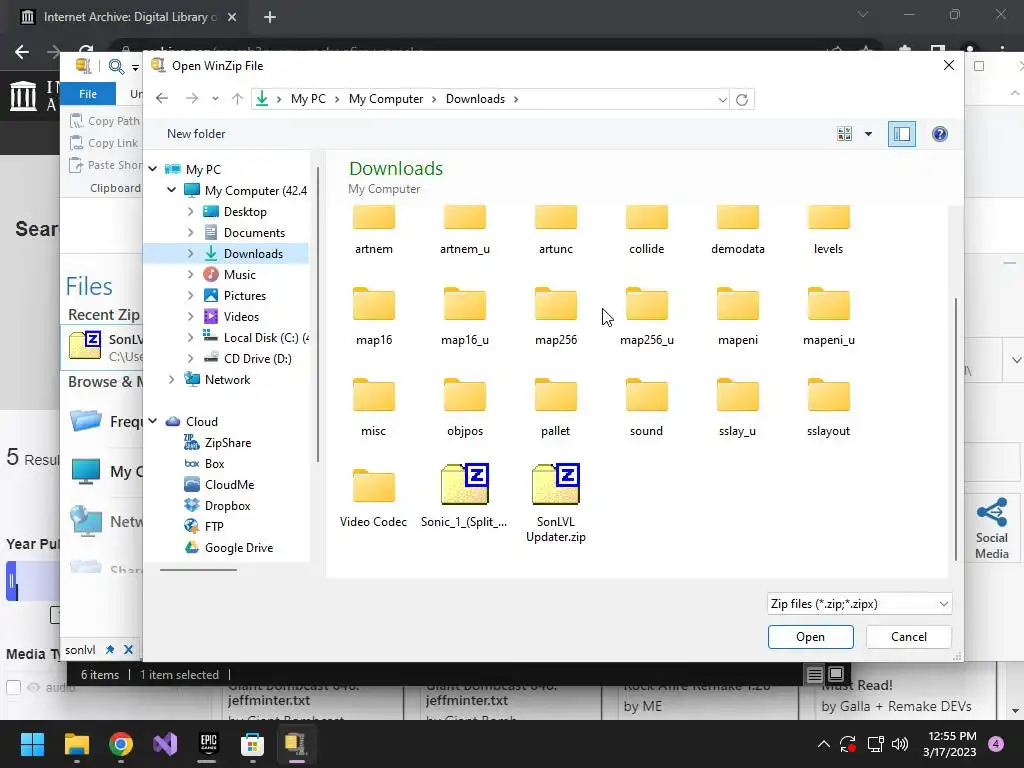Select the sound folder
This screenshot has width=1024, height=768.
647,408
